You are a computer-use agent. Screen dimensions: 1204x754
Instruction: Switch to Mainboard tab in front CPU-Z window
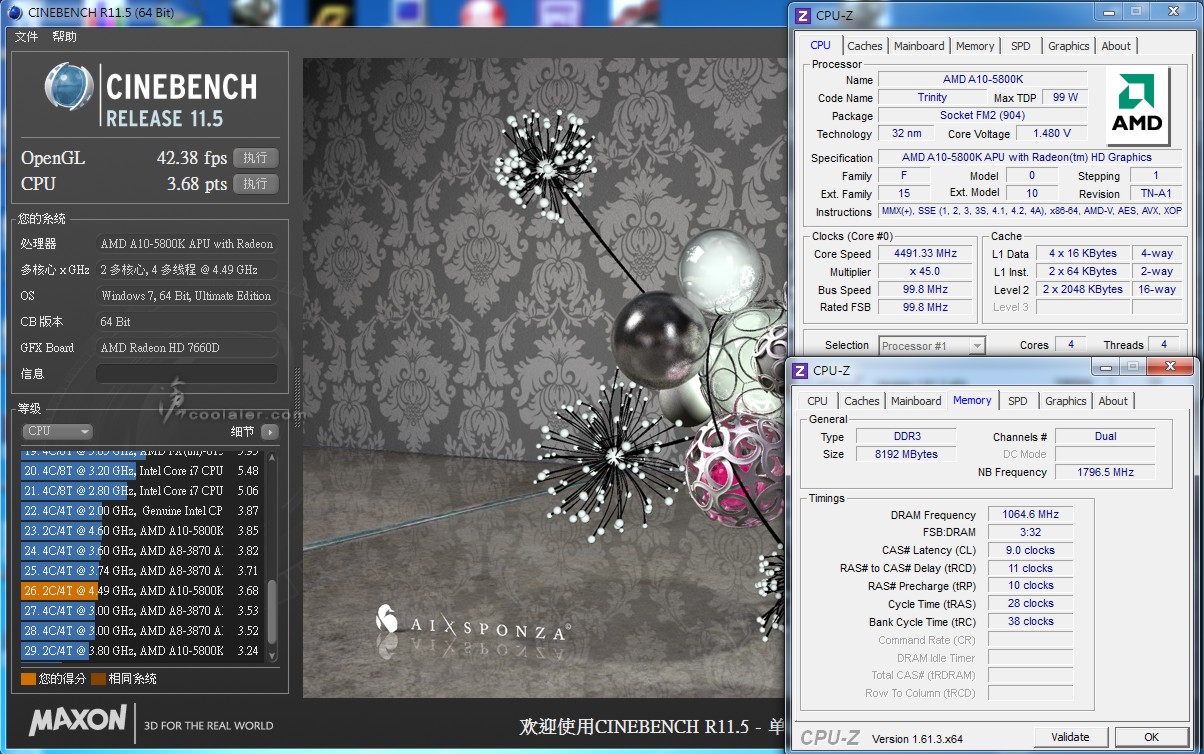916,401
